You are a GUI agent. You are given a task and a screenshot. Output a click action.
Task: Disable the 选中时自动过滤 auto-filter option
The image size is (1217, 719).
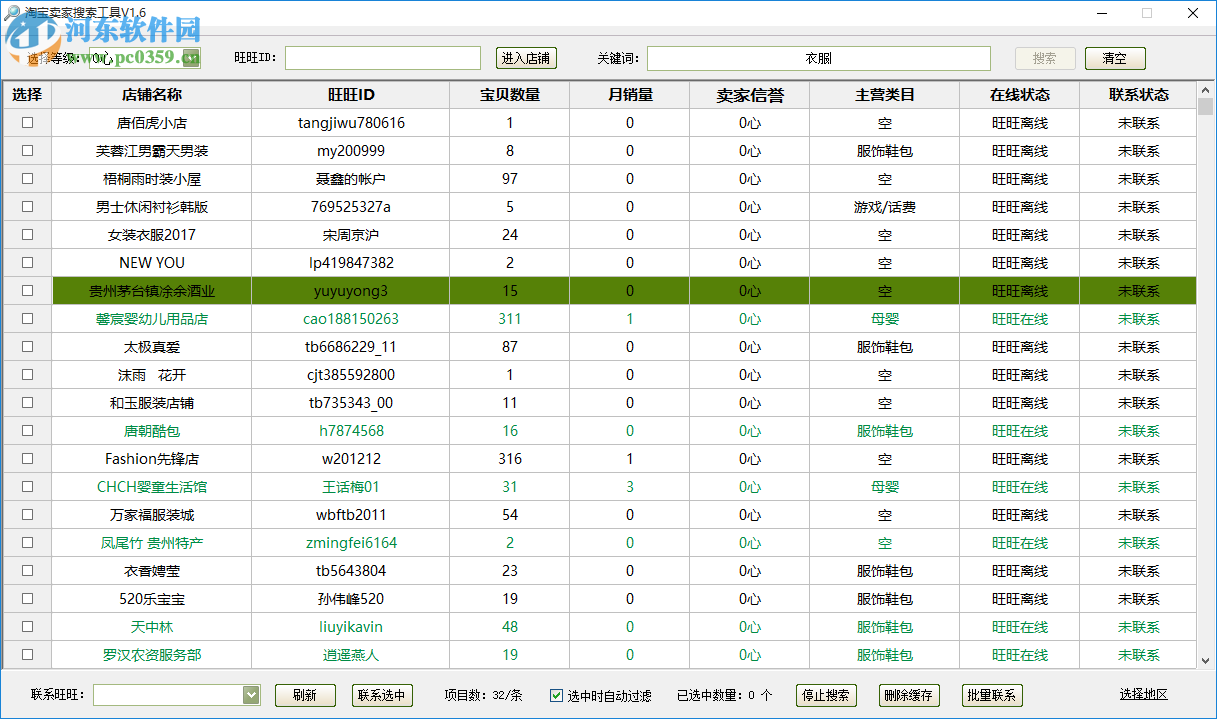(x=554, y=695)
